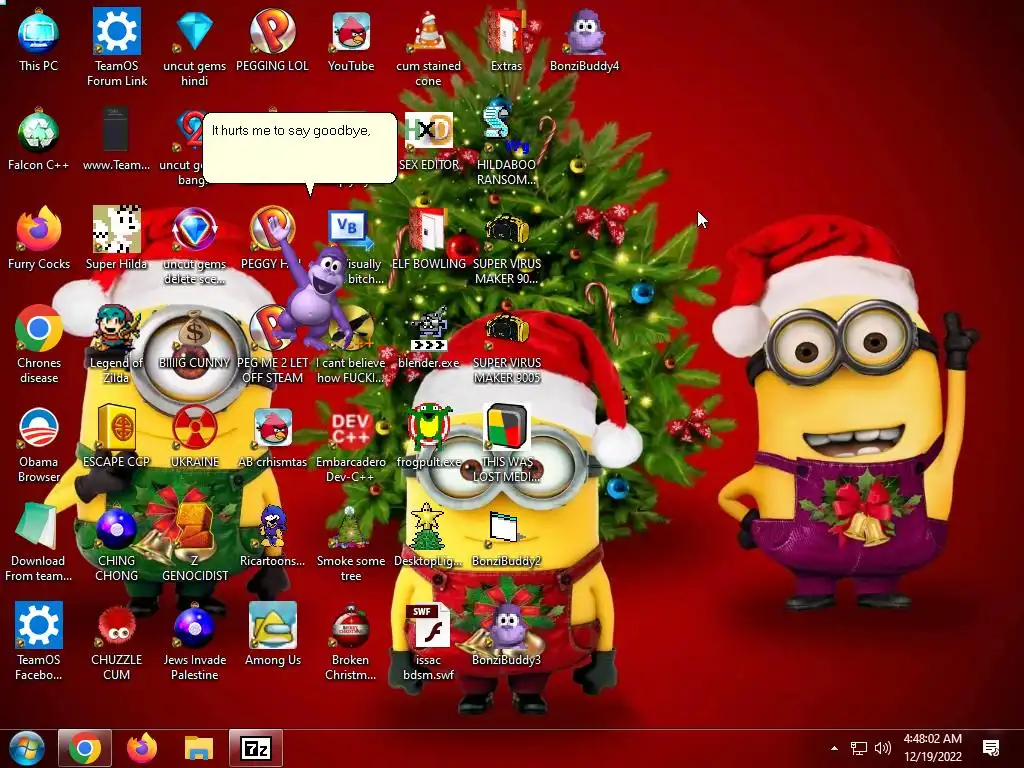The image size is (1024, 768).
Task: Launch Firefox from the taskbar
Action: tap(142, 748)
